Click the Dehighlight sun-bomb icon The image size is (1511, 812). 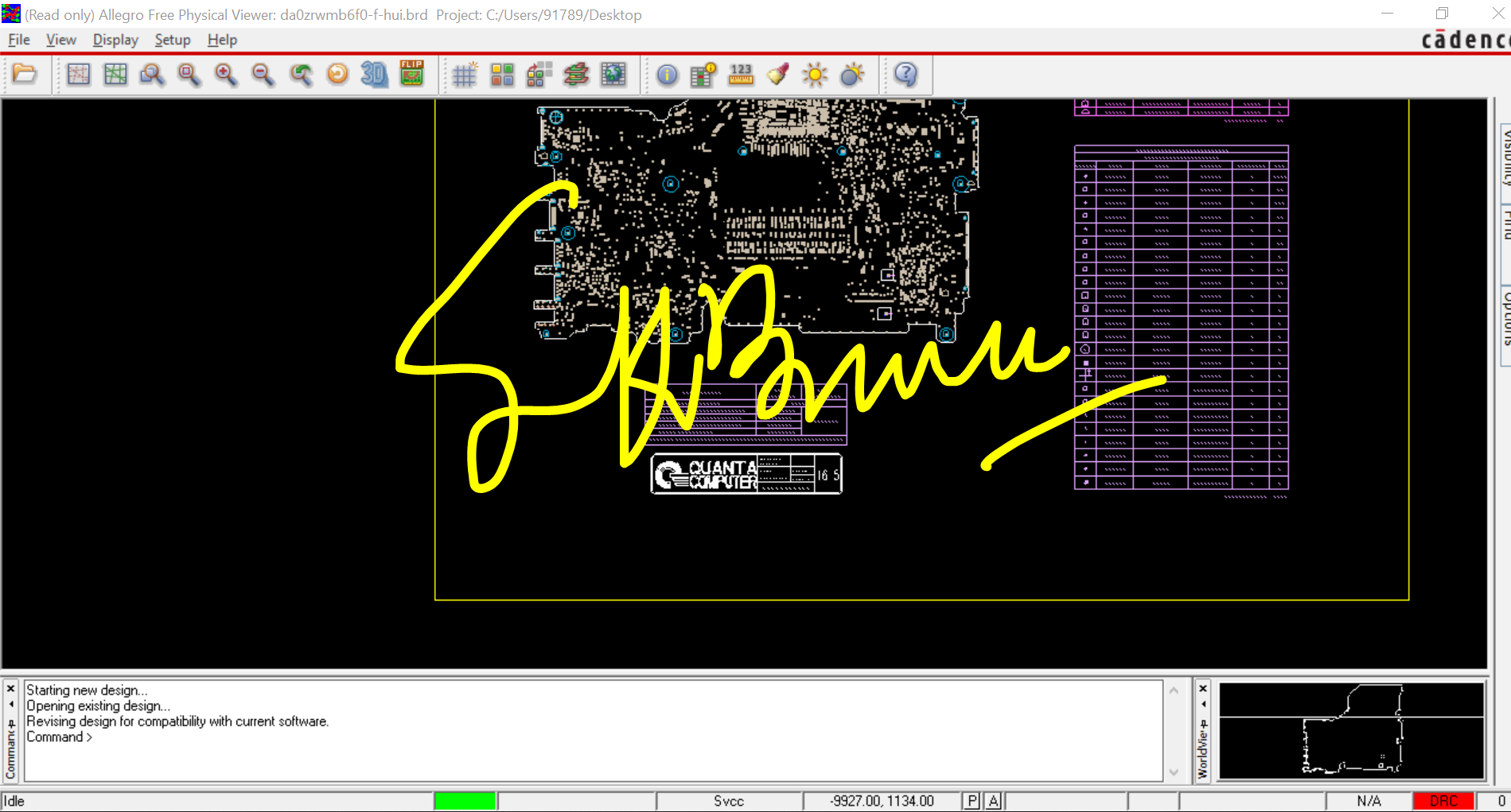click(x=852, y=75)
